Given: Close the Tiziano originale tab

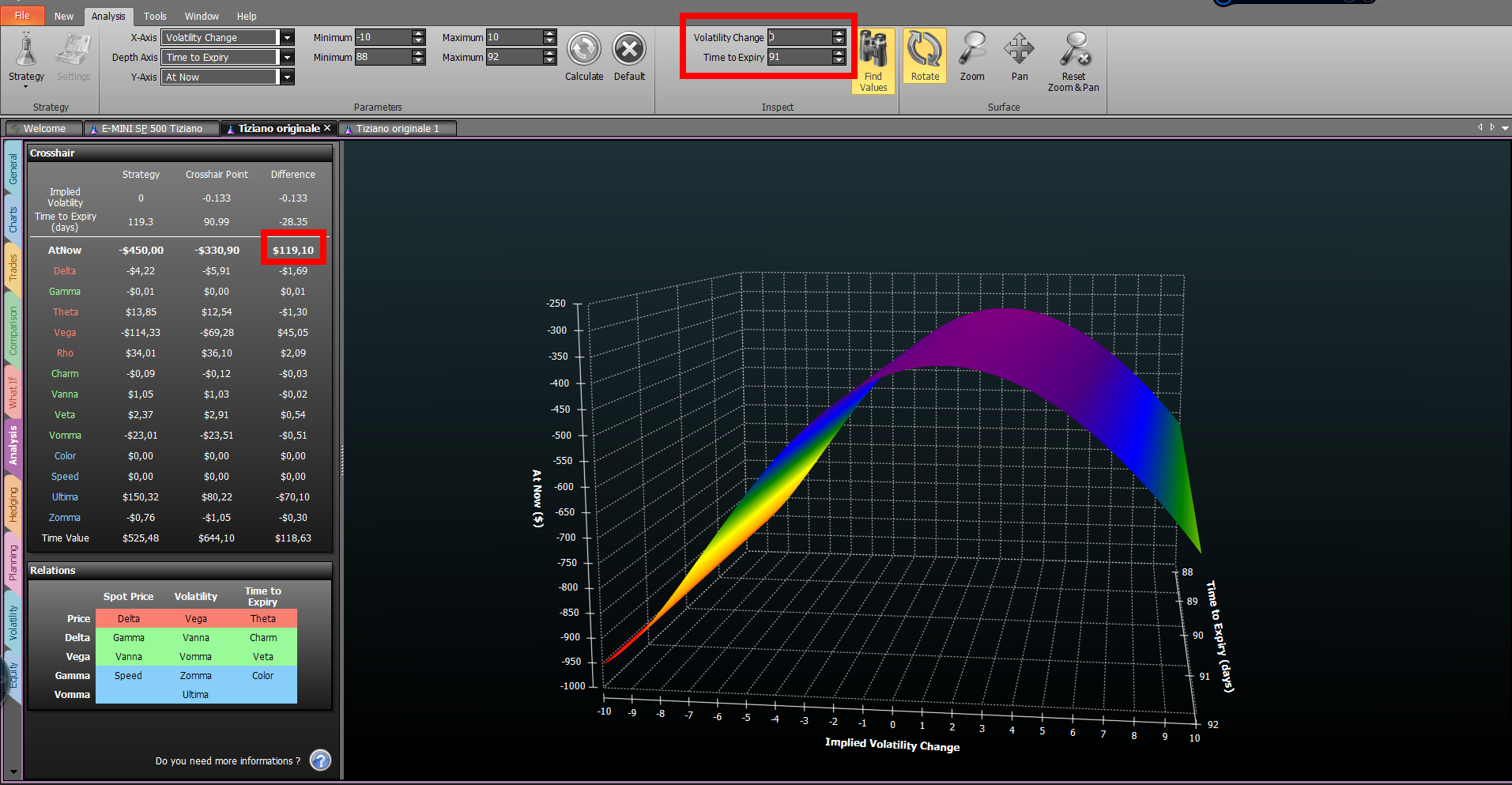Looking at the screenshot, I should [x=327, y=128].
